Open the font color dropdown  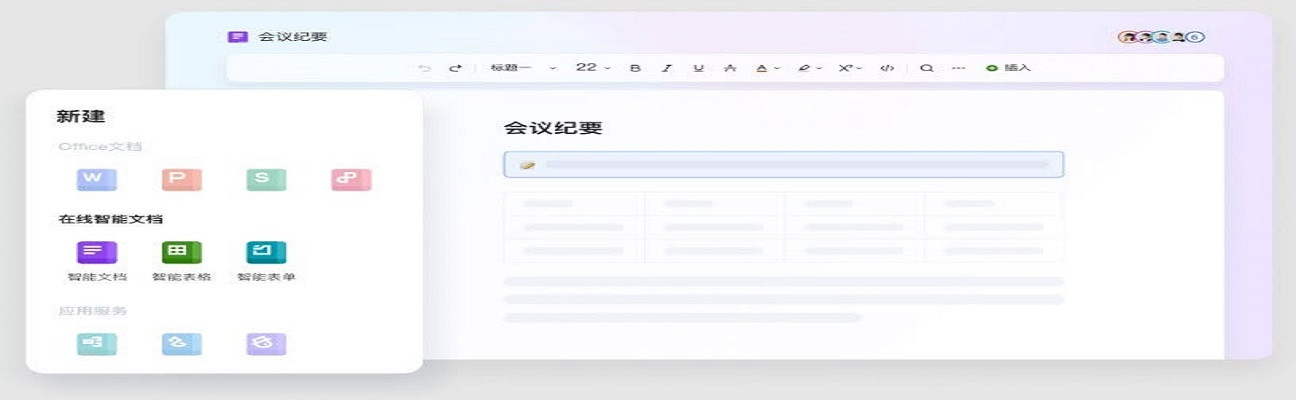(x=767, y=68)
